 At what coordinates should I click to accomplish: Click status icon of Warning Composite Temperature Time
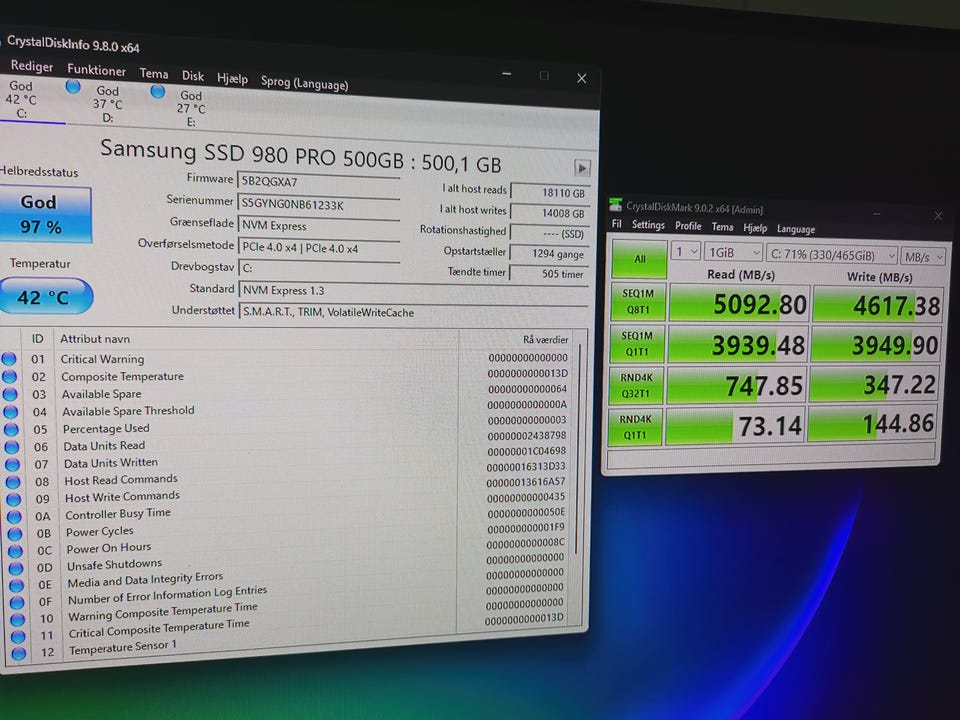[x=18, y=620]
